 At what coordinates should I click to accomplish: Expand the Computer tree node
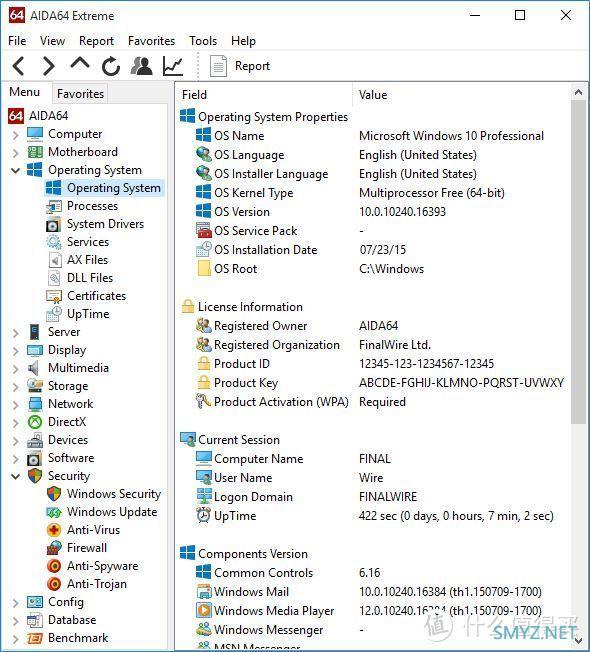click(x=15, y=135)
